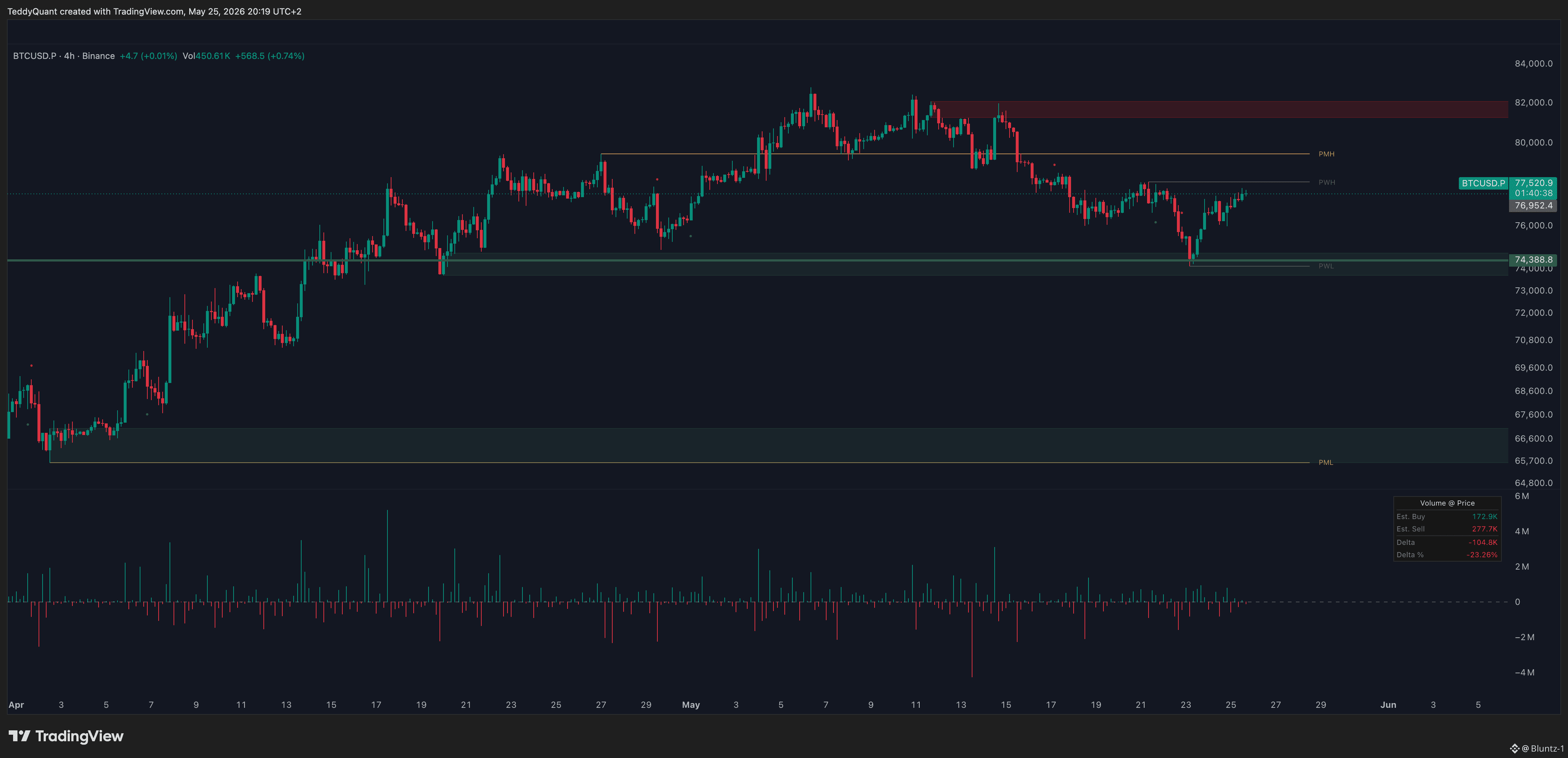The height and width of the screenshot is (758, 1568).
Task: Click the TradingView logo icon
Action: [19, 736]
